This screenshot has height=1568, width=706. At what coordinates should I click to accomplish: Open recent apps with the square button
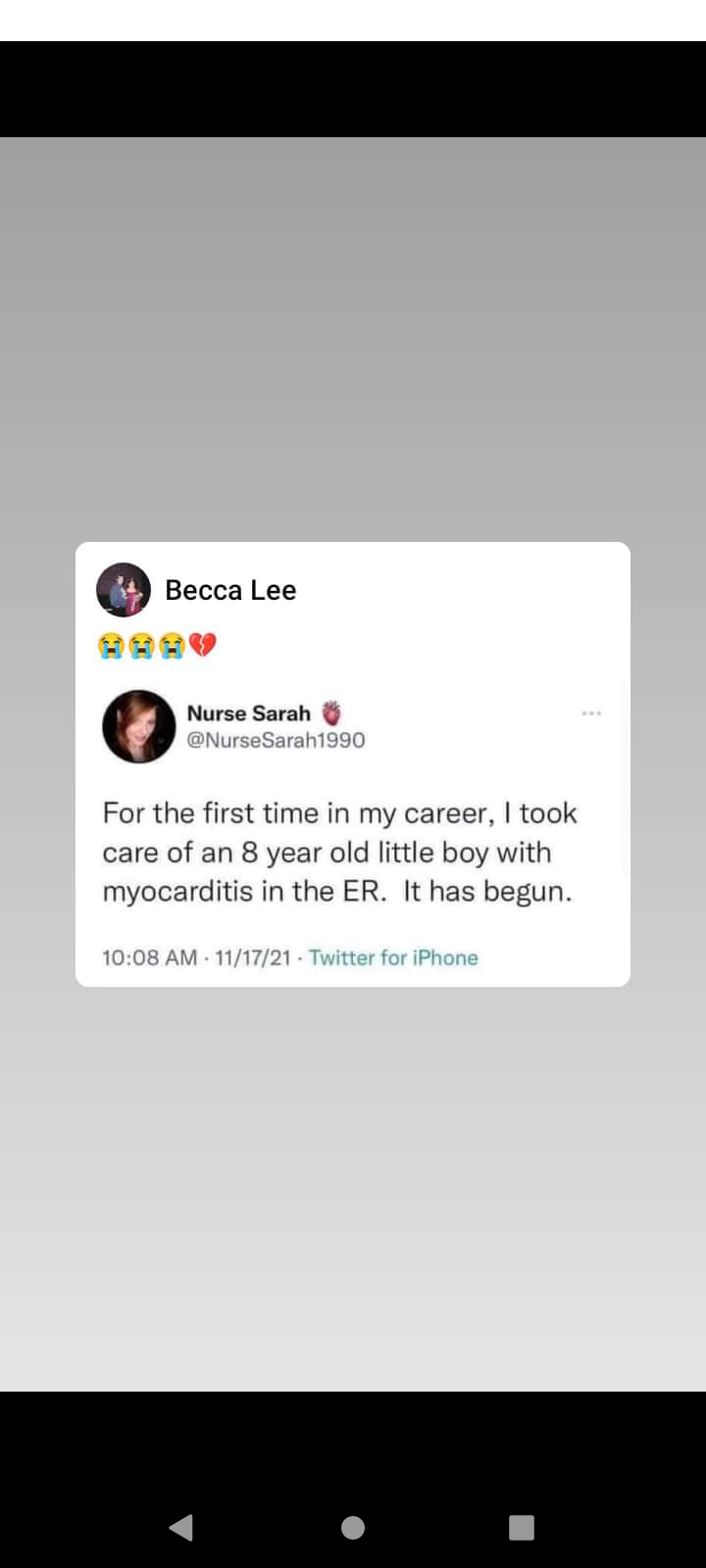point(522,1527)
